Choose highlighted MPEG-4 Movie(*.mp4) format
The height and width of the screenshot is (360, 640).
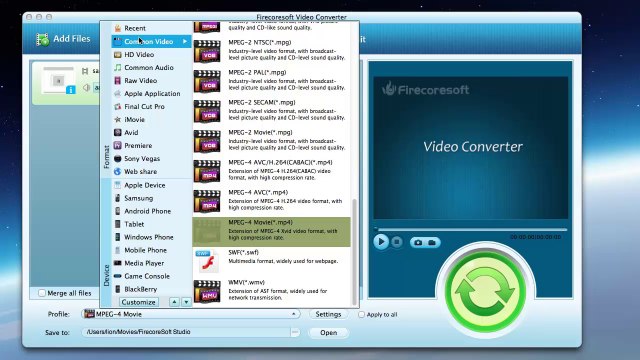(x=271, y=231)
